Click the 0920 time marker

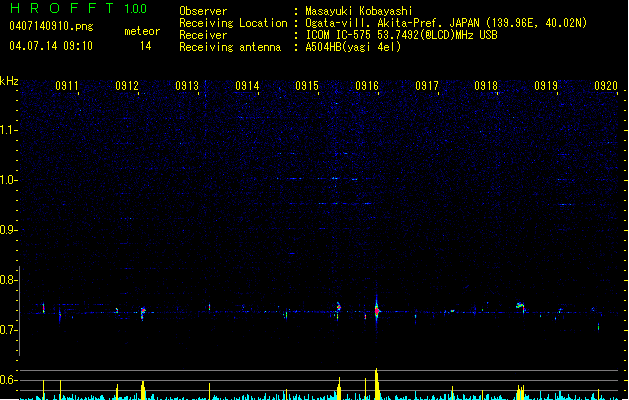606,86
